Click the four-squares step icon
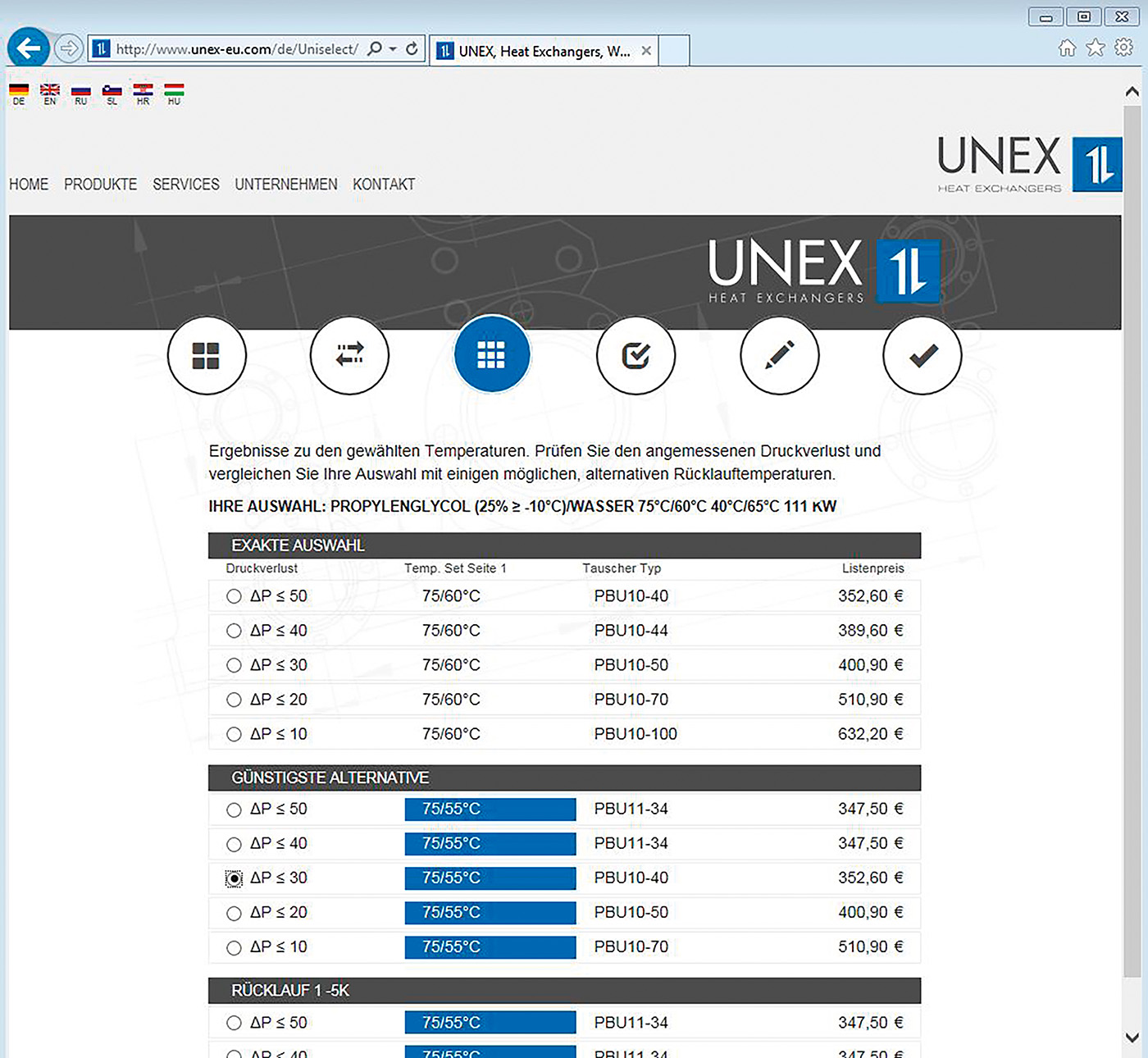The image size is (1148, 1058). [207, 356]
